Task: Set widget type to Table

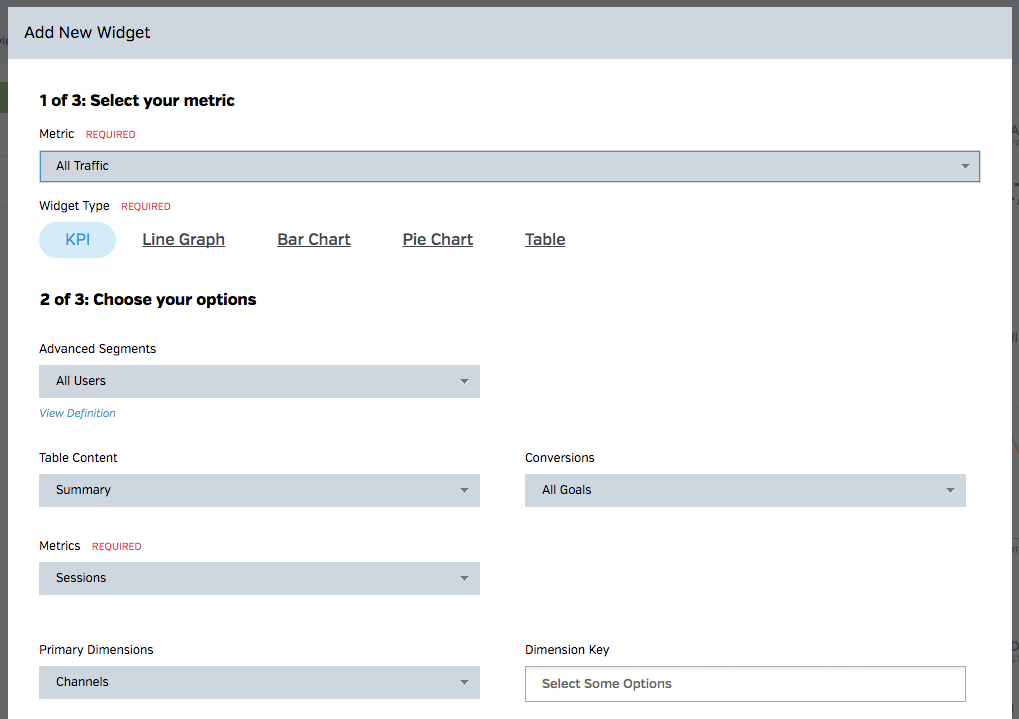Action: point(545,240)
